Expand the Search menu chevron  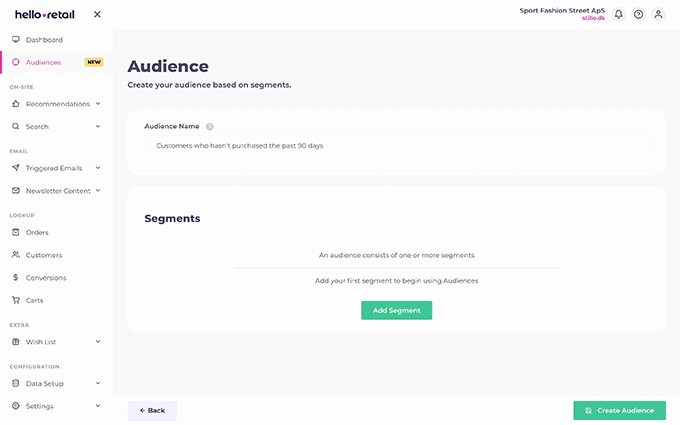click(98, 126)
